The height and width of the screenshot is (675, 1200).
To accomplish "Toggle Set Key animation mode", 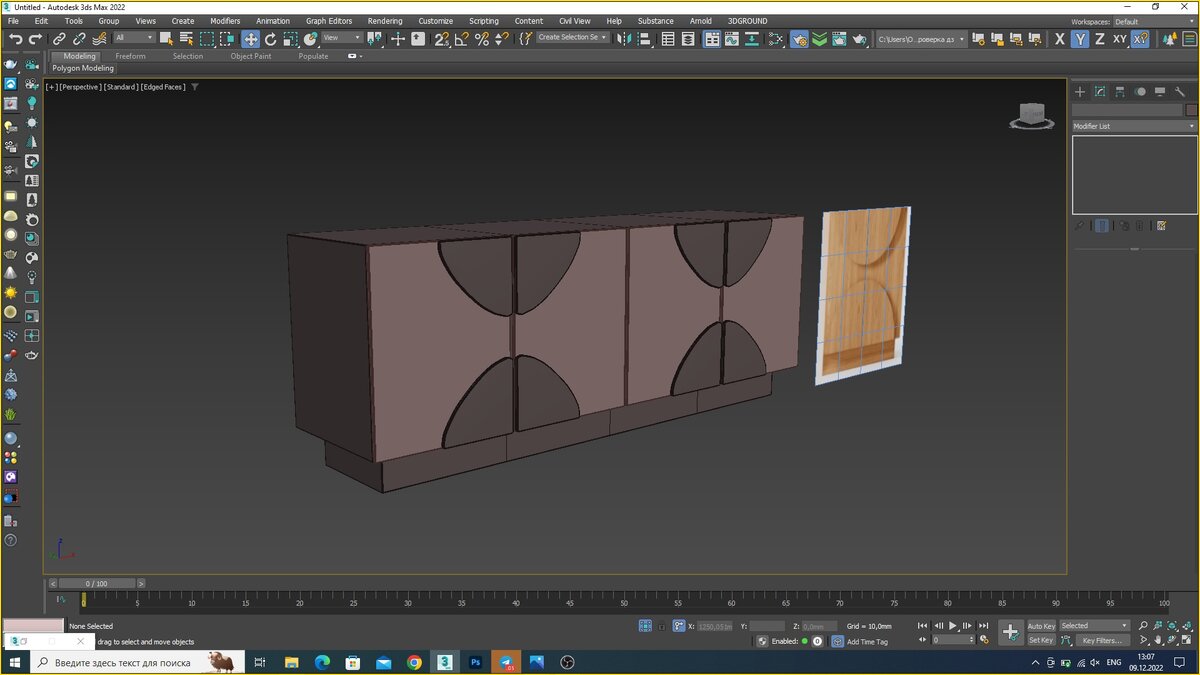I will pos(1041,640).
